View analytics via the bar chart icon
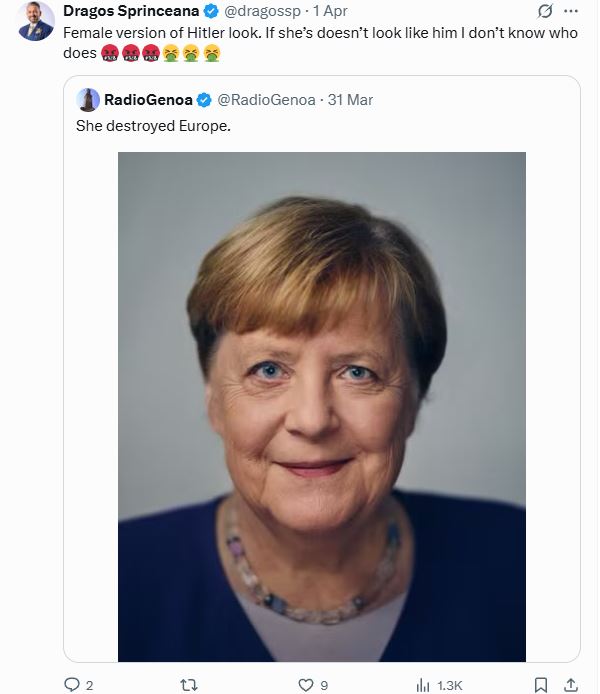Screen dimensions: 600x694 423,685
